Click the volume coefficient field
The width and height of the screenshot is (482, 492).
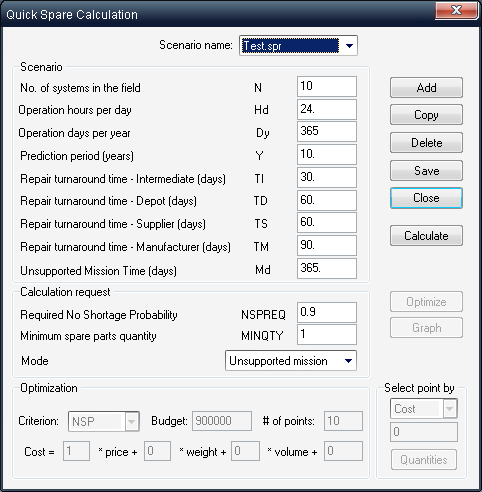click(x=245, y=451)
